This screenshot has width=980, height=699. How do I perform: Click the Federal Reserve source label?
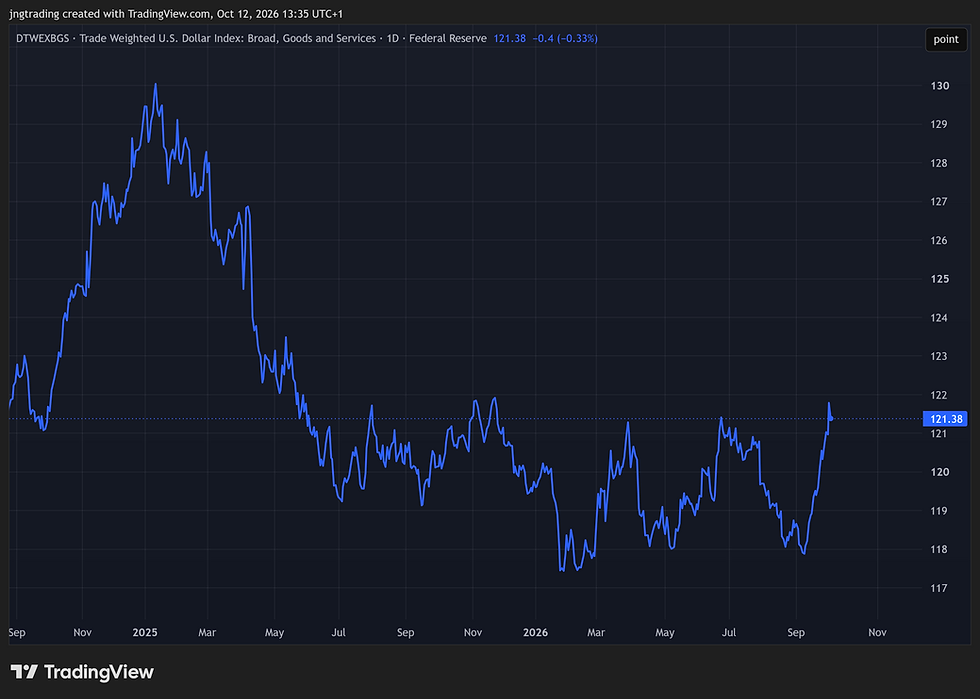448,38
